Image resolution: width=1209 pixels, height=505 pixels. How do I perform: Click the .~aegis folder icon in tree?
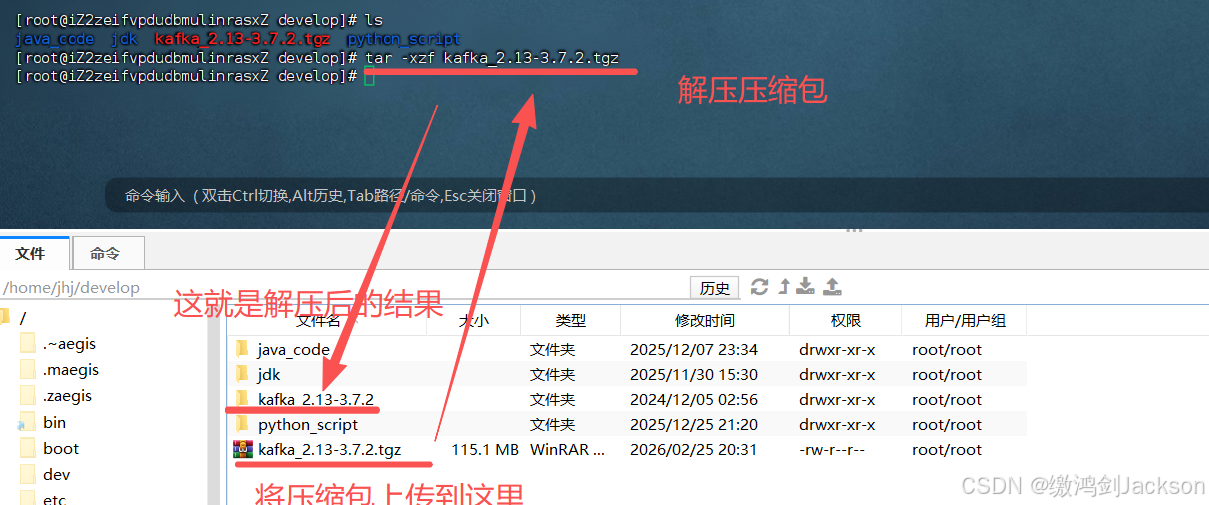[x=26, y=343]
